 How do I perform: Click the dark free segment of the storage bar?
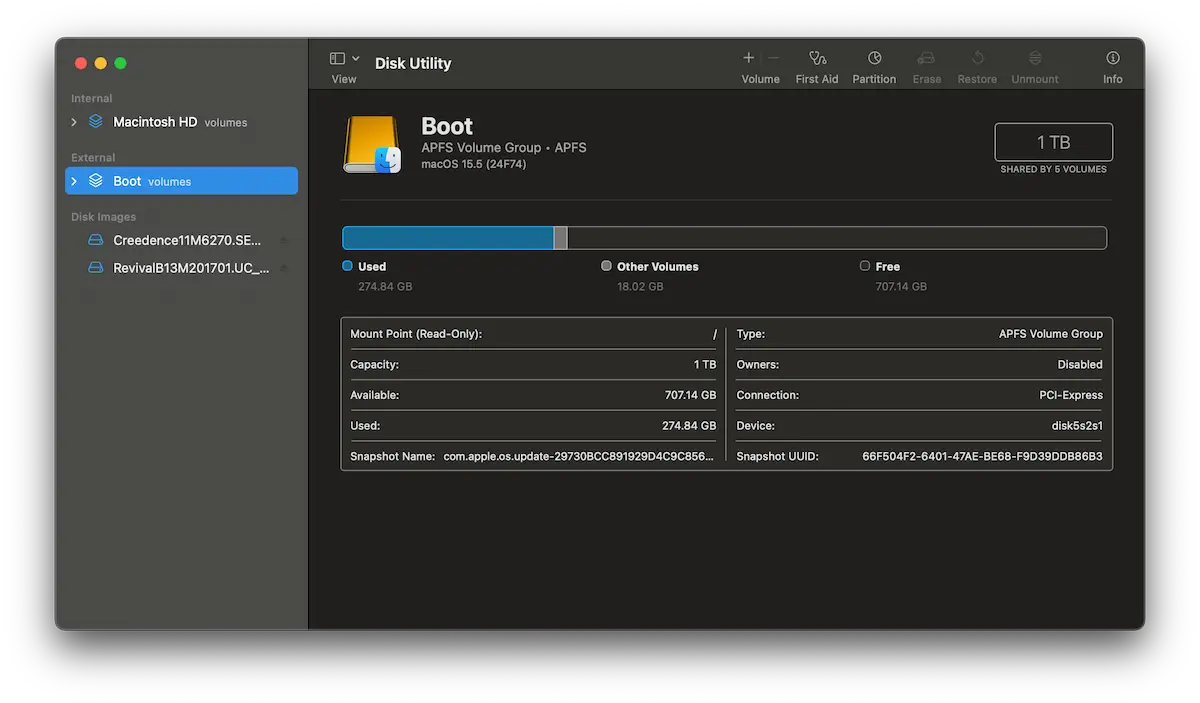[x=837, y=238]
